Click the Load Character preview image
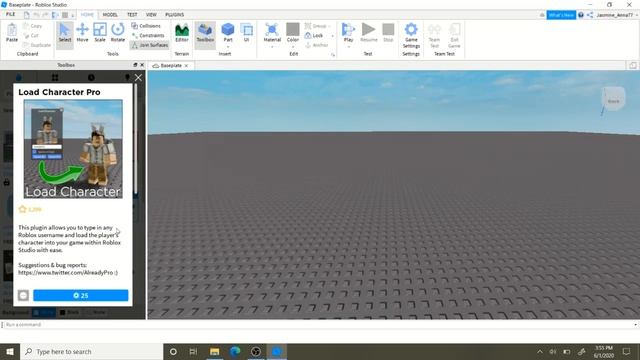 click(73, 149)
